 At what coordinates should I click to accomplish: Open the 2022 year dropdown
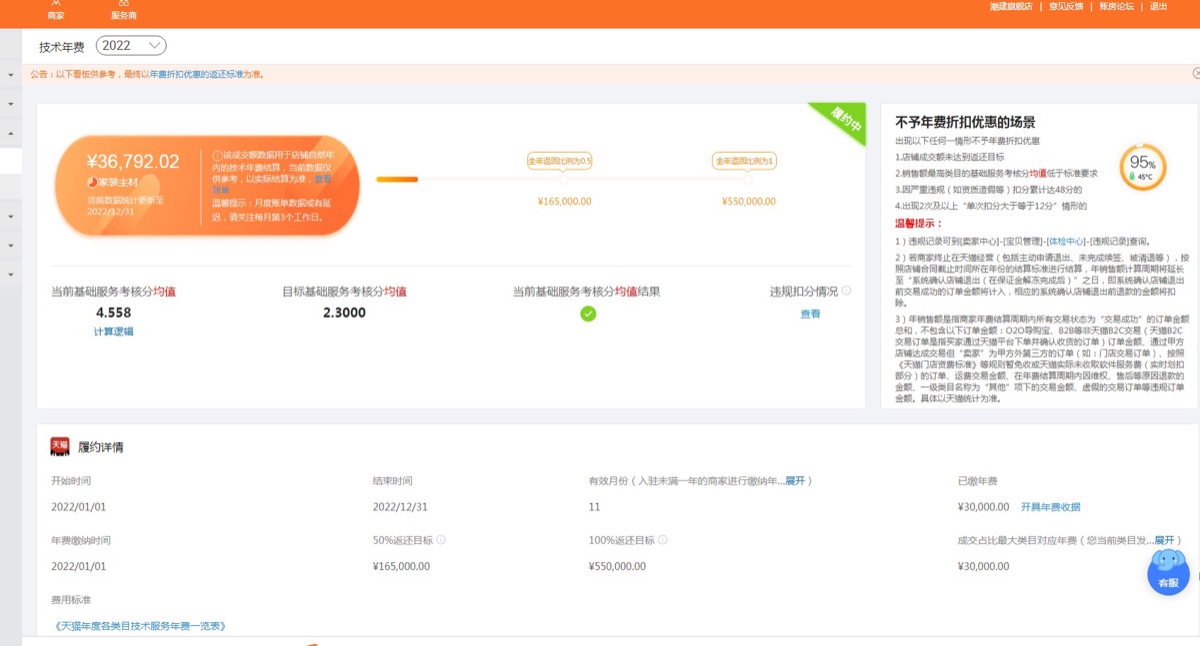pyautogui.click(x=131, y=45)
